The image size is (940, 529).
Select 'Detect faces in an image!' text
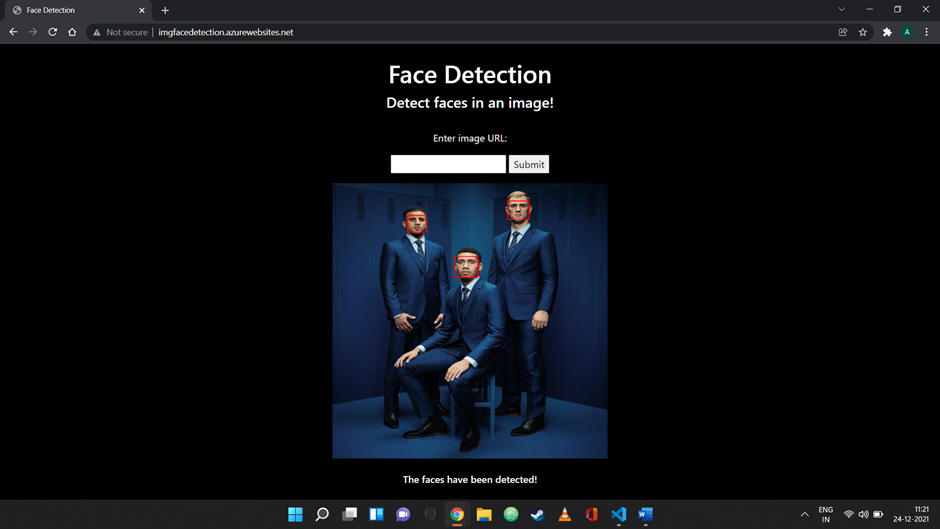click(470, 103)
